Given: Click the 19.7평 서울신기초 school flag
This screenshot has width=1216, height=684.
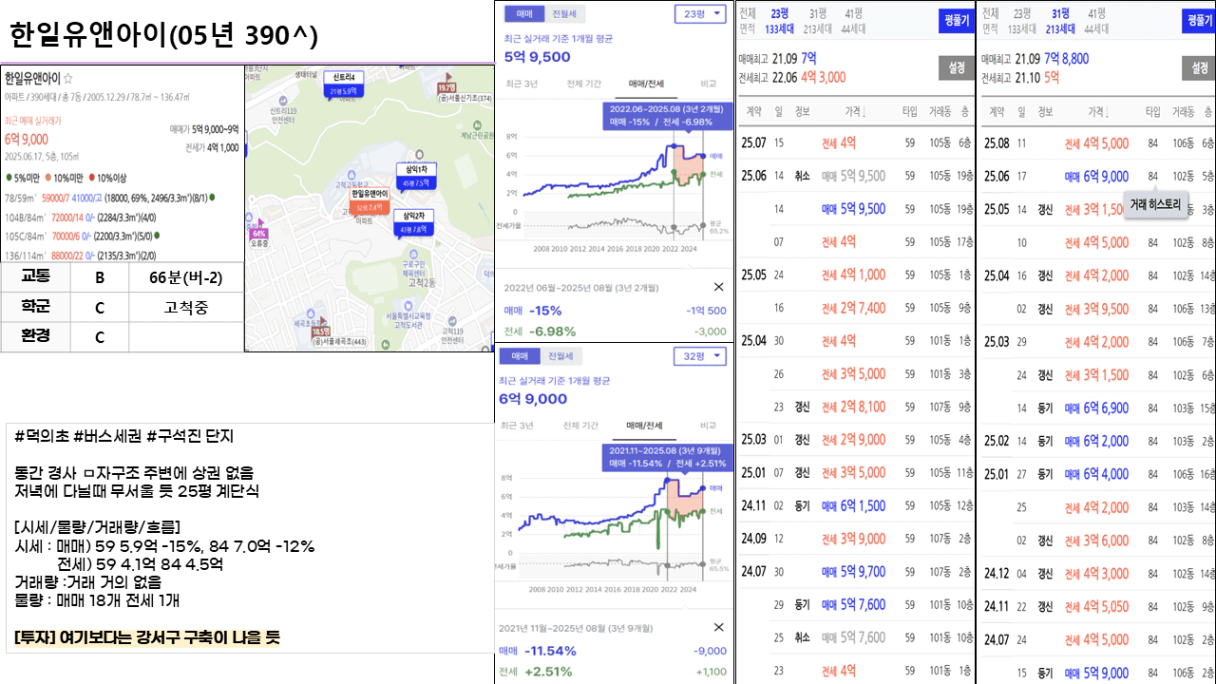Looking at the screenshot, I should pos(445,89).
